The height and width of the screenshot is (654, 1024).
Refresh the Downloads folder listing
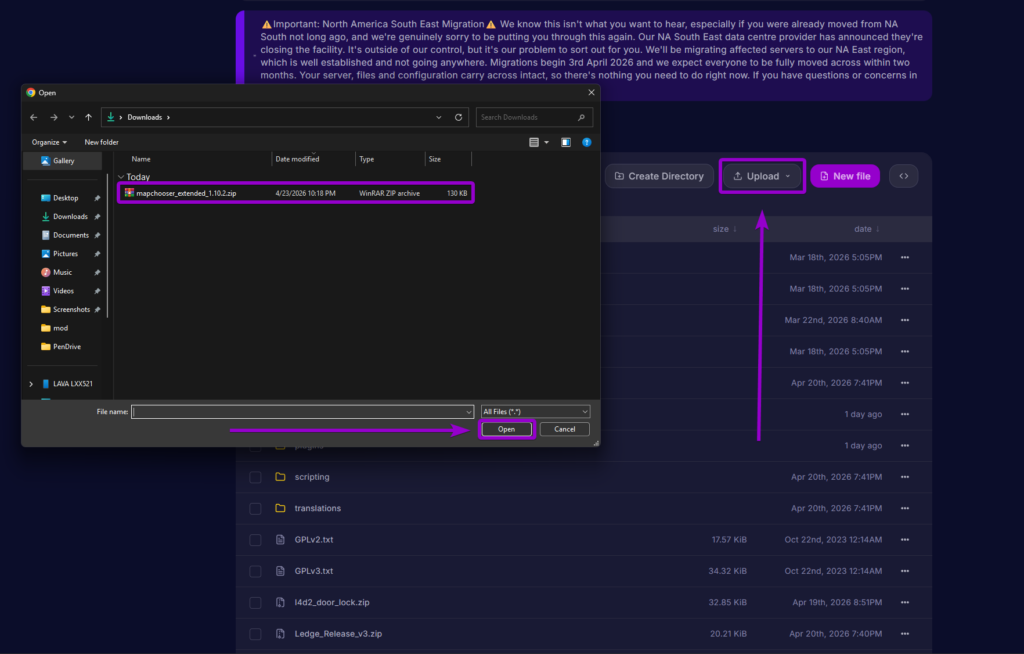coord(458,117)
